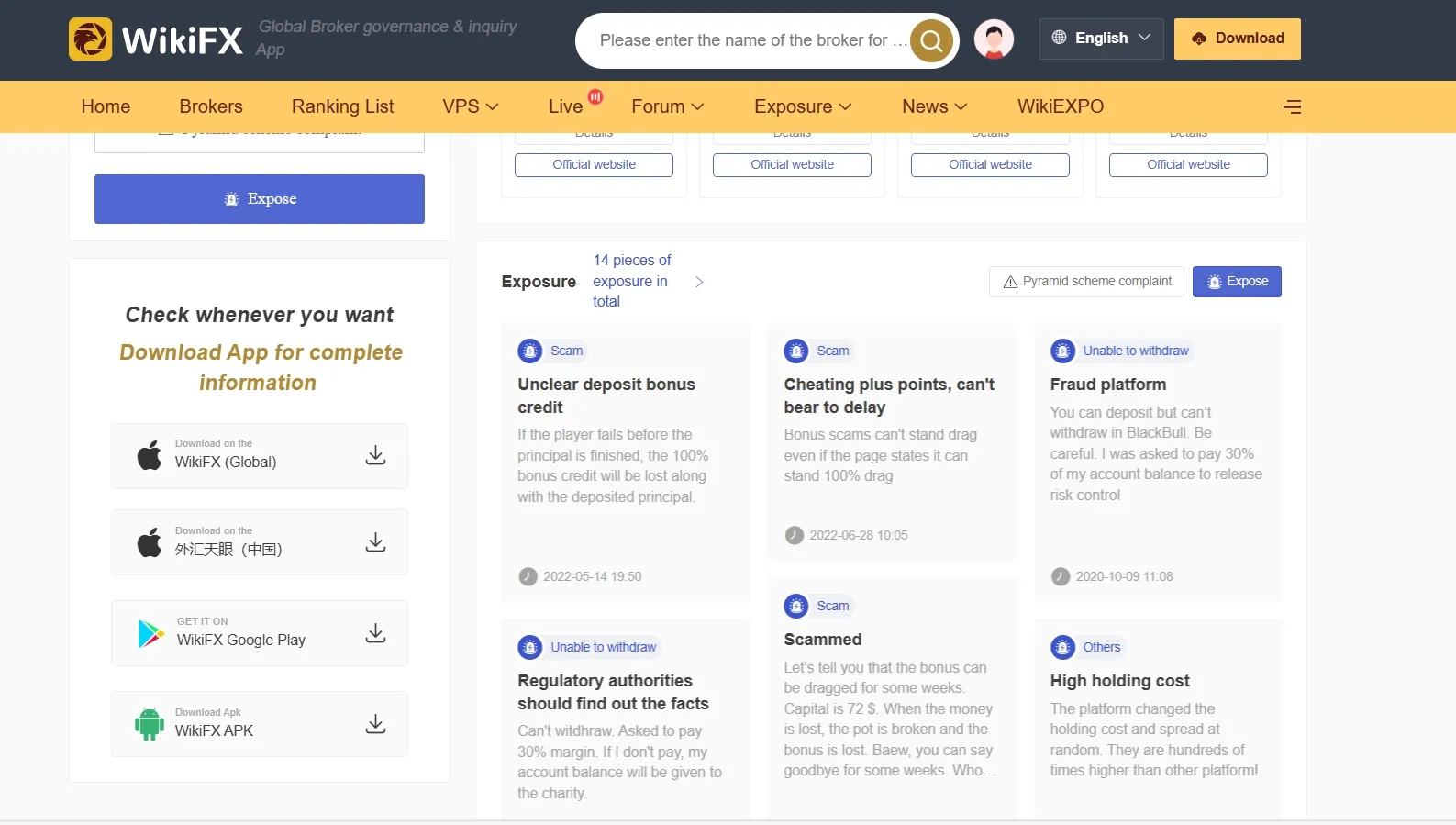Click the Android robot icon
The height and width of the screenshot is (825, 1456).
pos(150,724)
